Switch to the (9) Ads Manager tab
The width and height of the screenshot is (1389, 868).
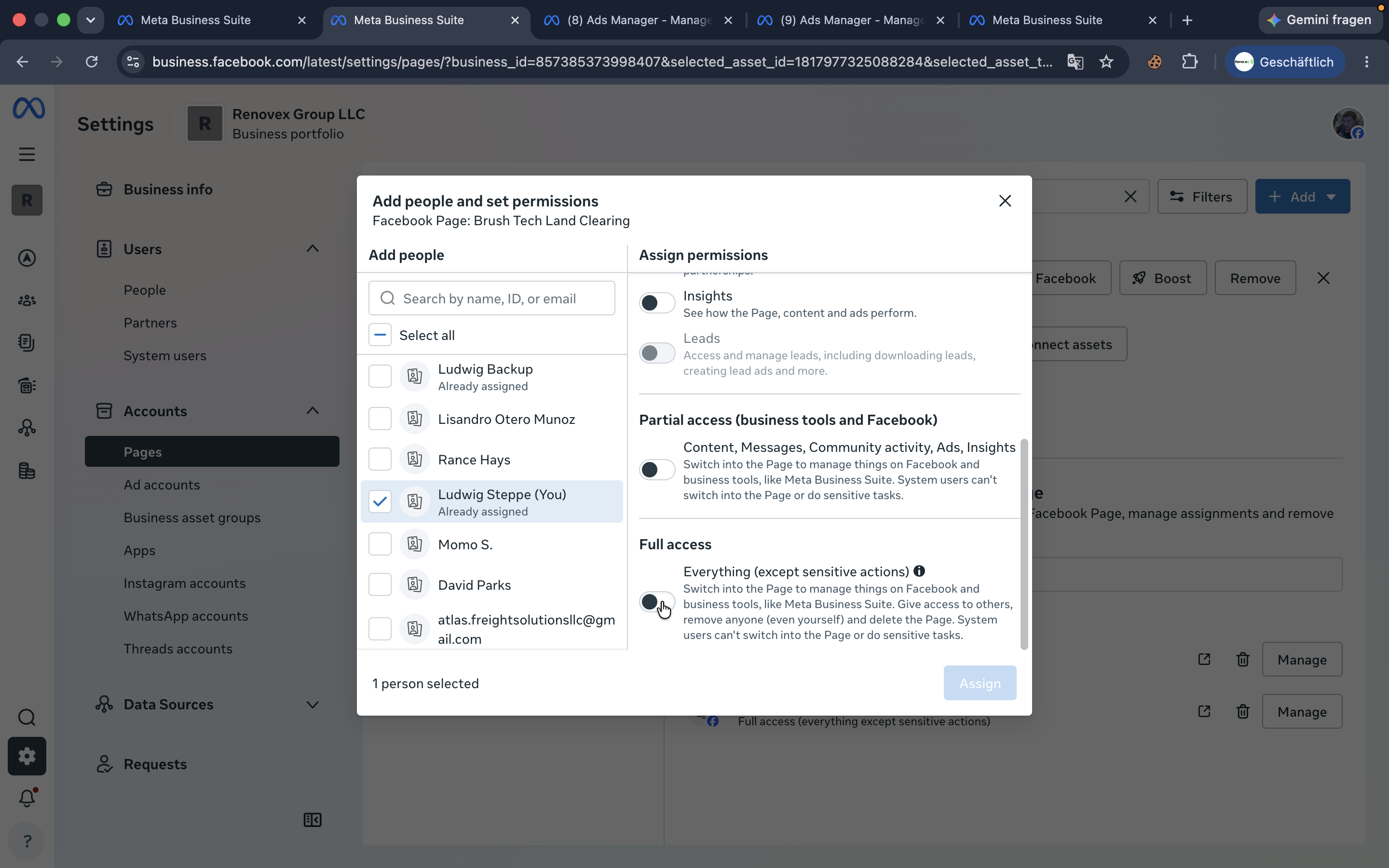pyautogui.click(x=852, y=20)
